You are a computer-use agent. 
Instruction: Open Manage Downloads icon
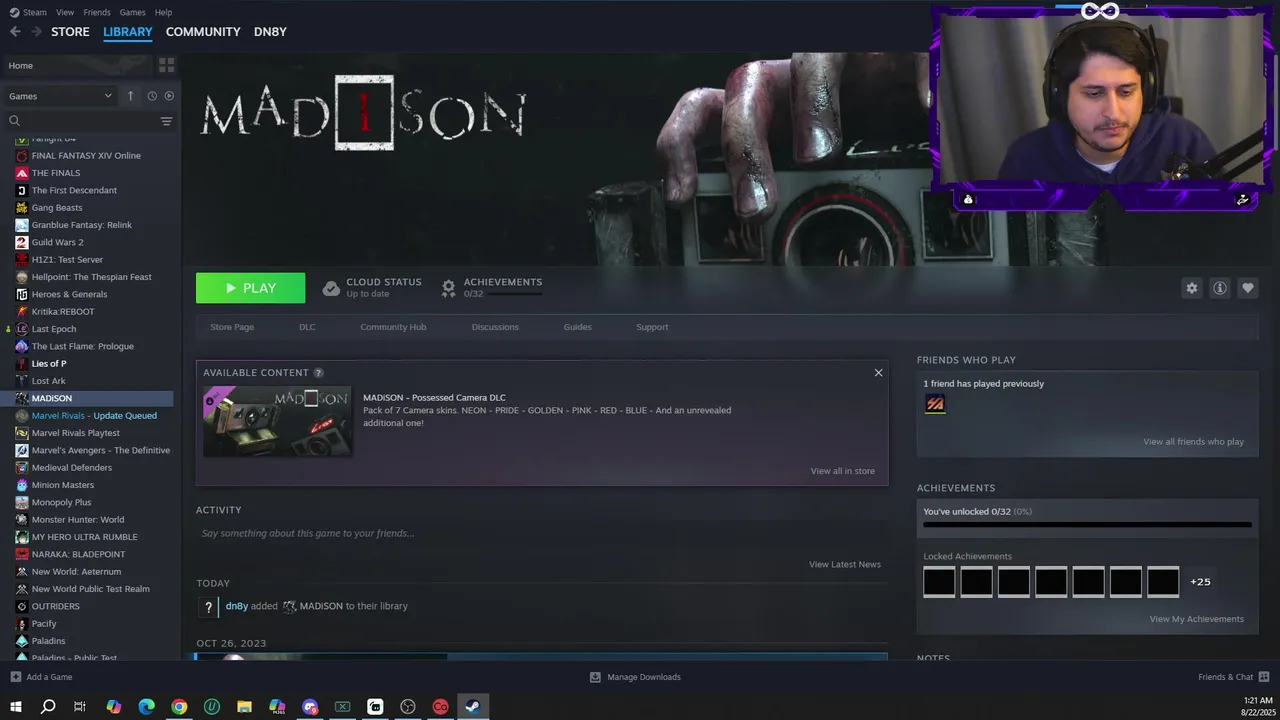(595, 677)
